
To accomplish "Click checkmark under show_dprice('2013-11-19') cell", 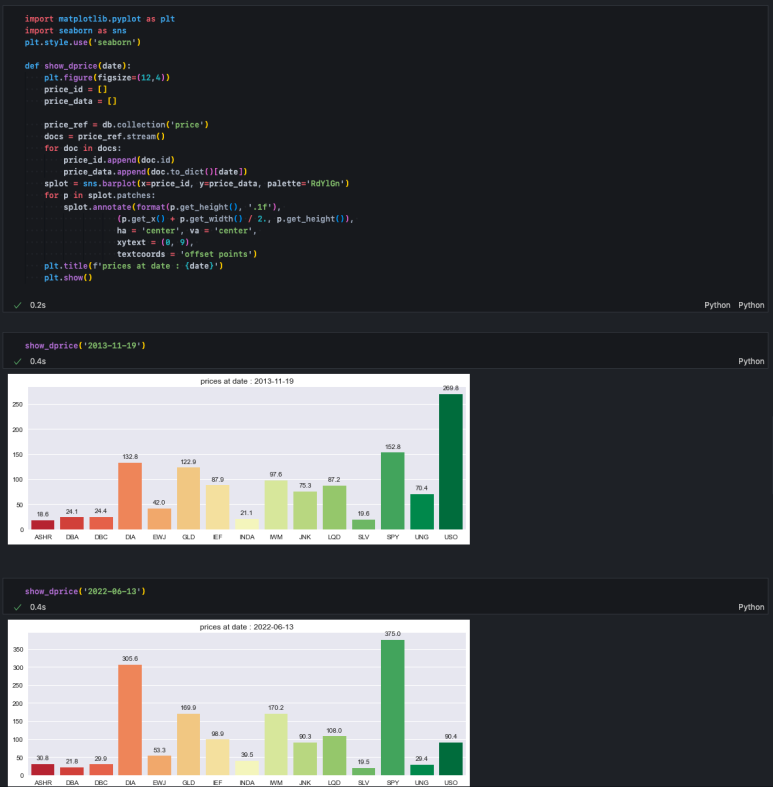I will (x=18, y=361).
